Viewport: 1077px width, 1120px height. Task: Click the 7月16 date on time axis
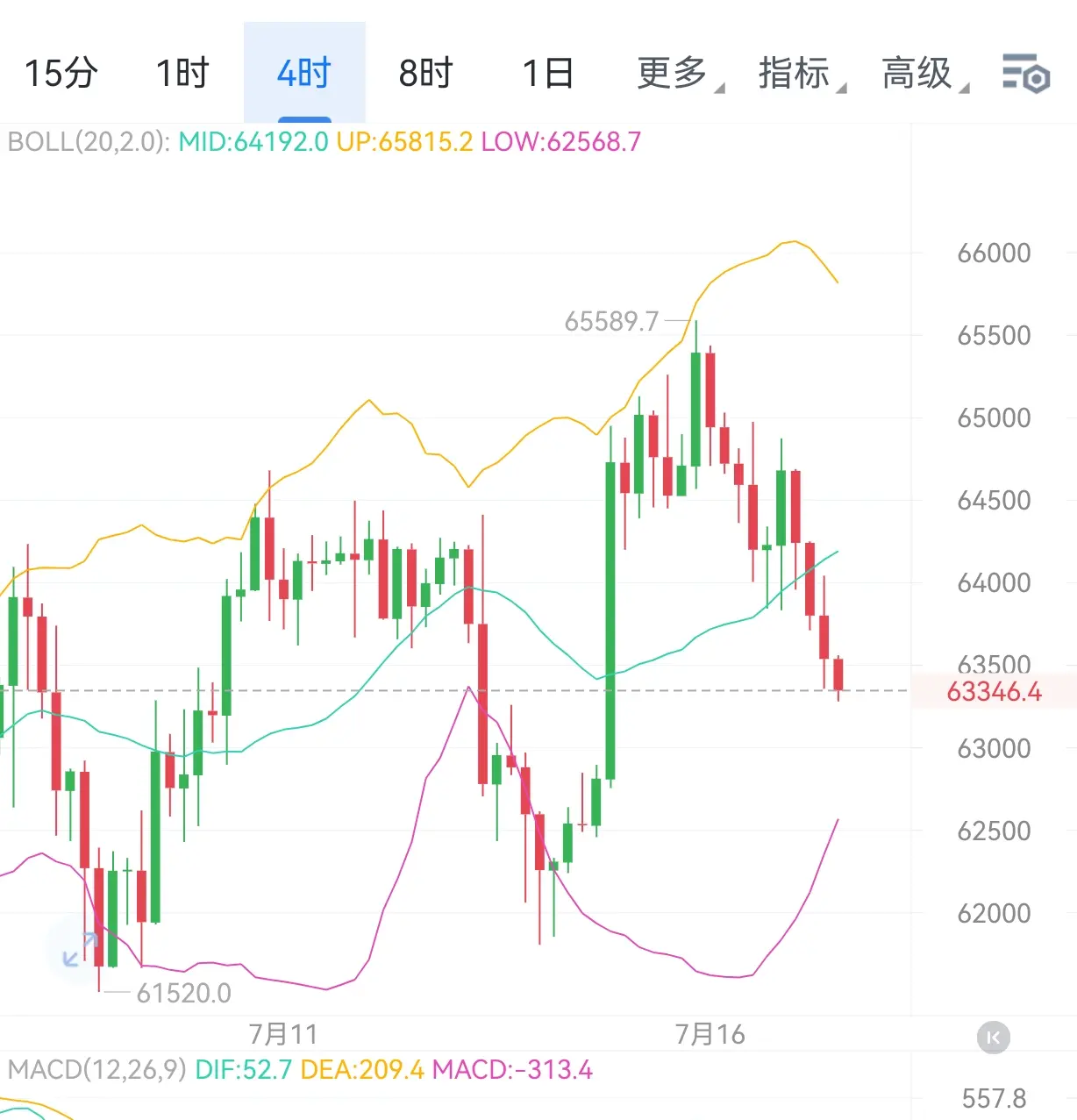(x=710, y=1034)
